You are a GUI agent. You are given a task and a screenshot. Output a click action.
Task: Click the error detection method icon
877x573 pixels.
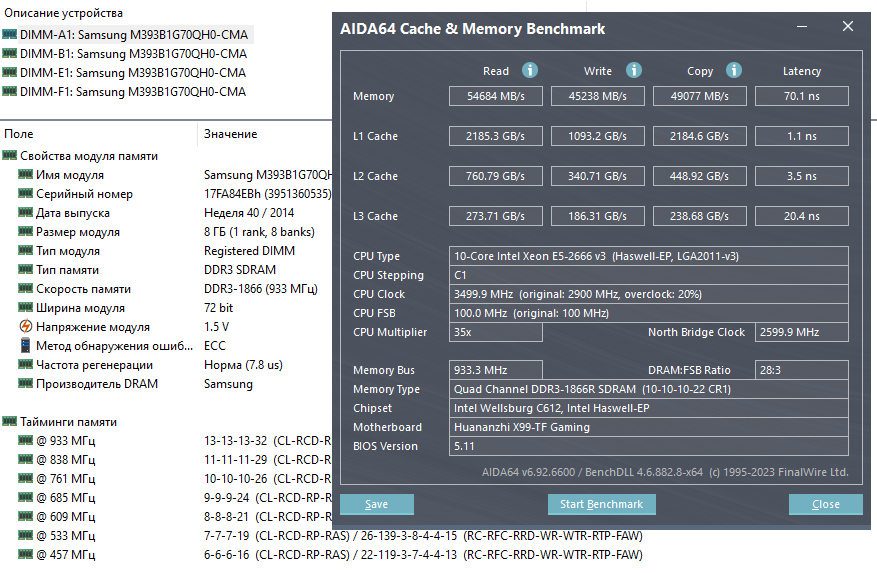(x=26, y=345)
